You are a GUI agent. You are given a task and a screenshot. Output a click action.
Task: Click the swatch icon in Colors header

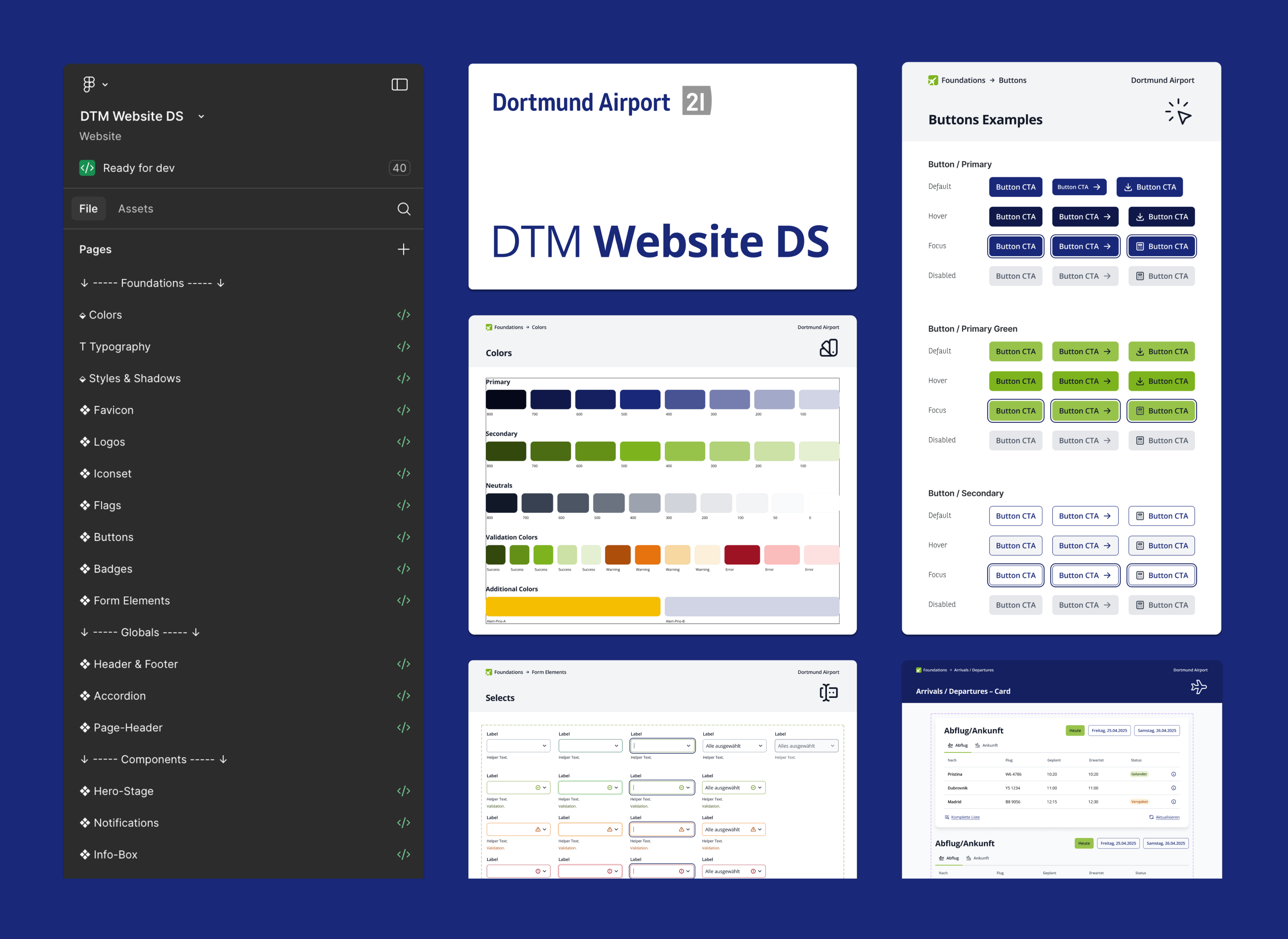pos(829,348)
